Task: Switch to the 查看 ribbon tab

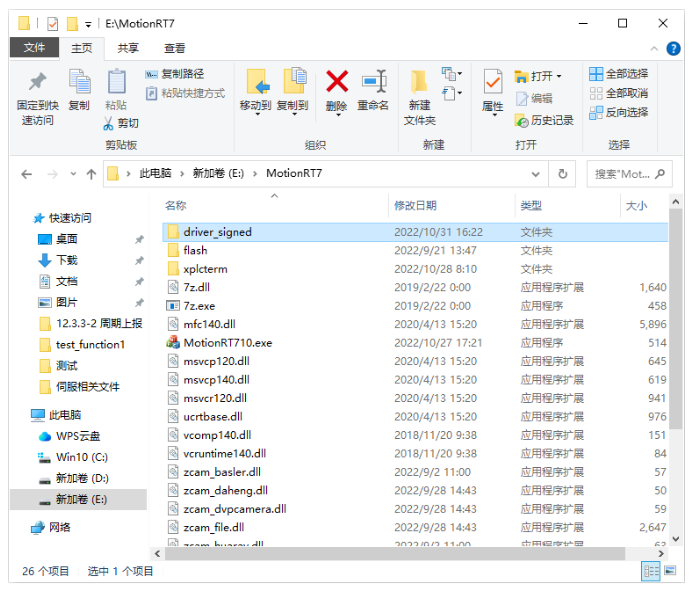Action: coord(175,48)
